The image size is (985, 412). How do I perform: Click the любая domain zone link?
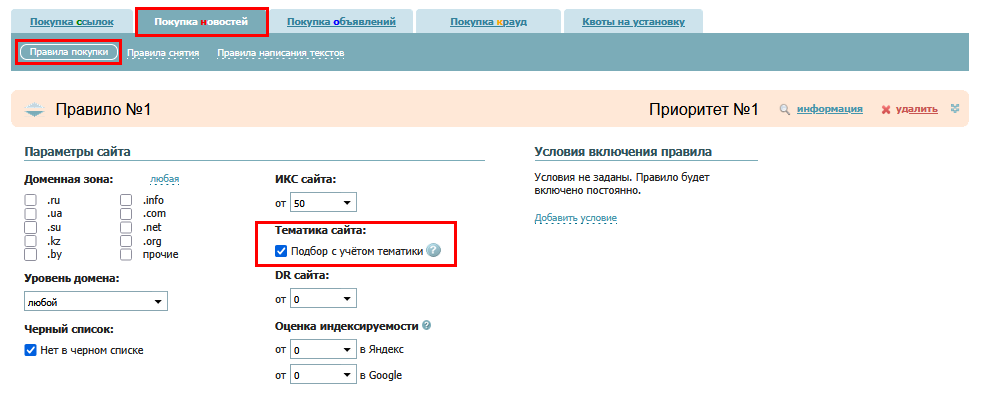click(165, 180)
